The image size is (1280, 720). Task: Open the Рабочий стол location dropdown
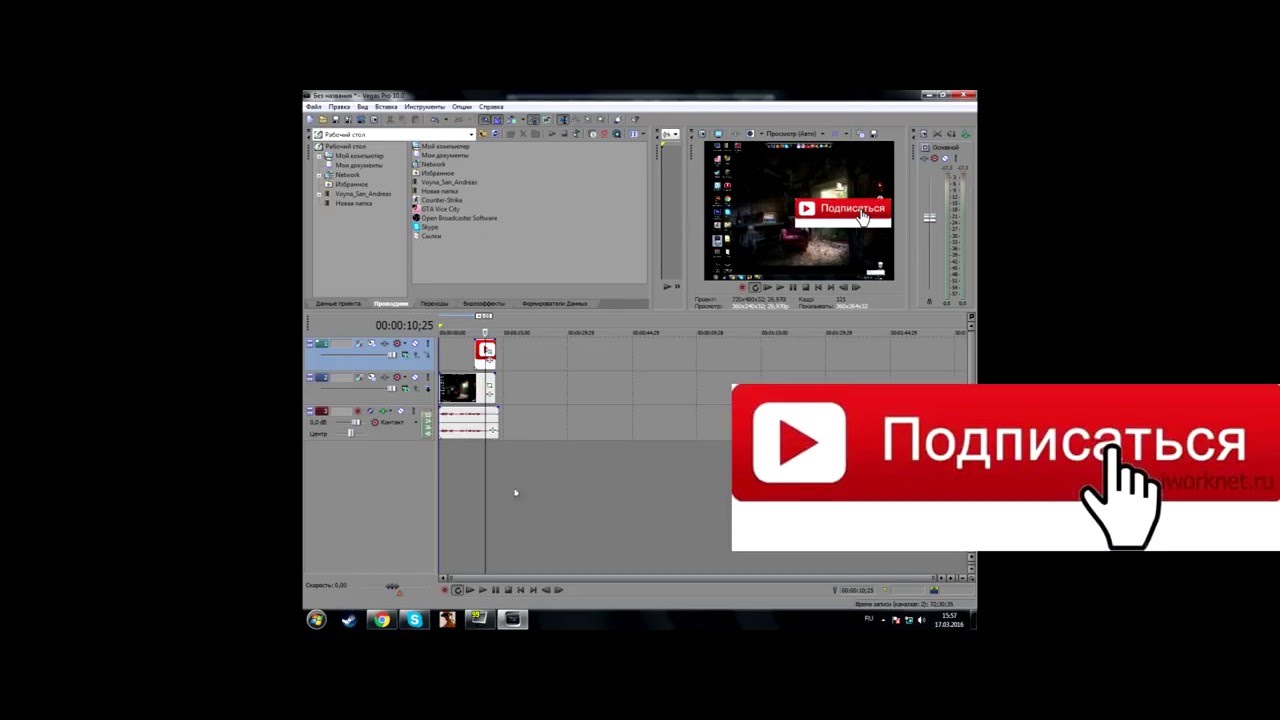471,134
